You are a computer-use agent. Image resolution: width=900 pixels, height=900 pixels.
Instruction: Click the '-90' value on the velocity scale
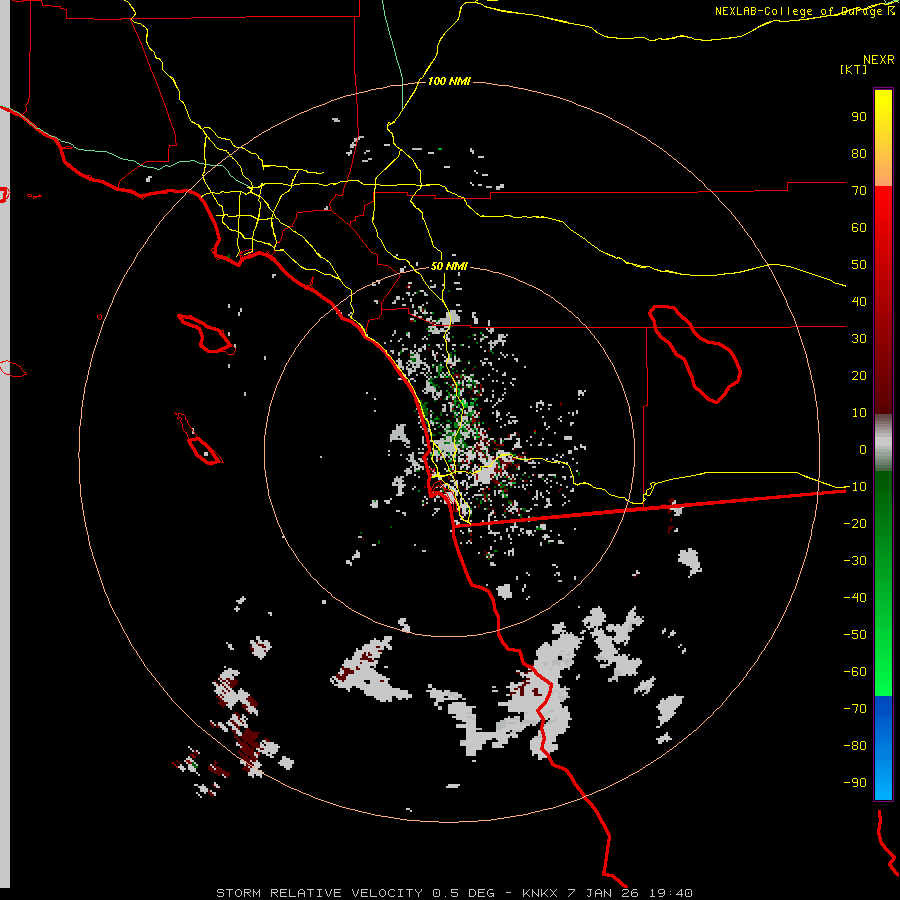pyautogui.click(x=855, y=783)
